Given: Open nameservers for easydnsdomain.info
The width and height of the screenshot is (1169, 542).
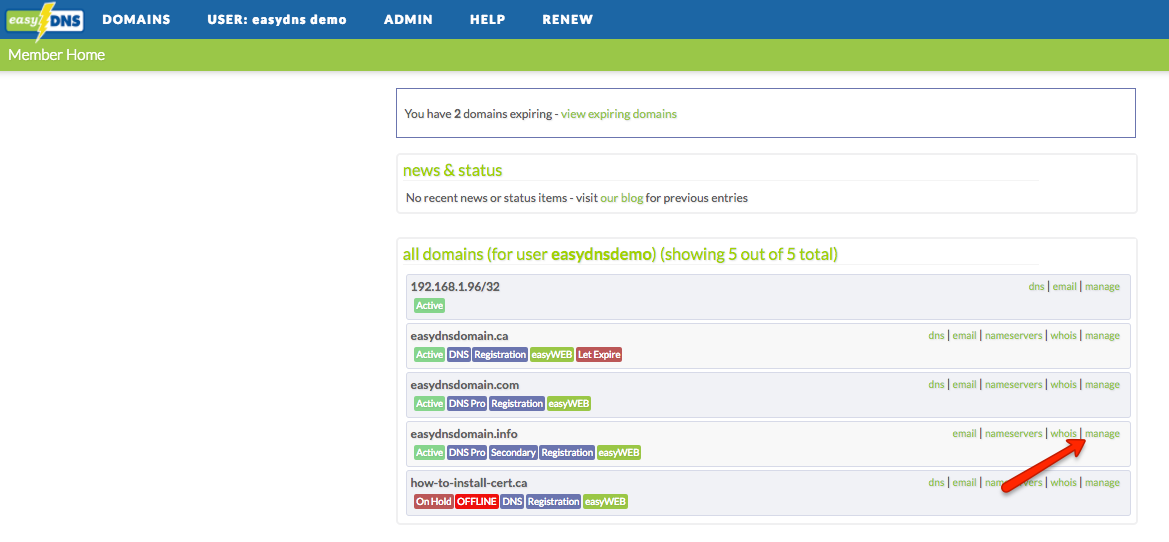Looking at the screenshot, I should [1013, 433].
